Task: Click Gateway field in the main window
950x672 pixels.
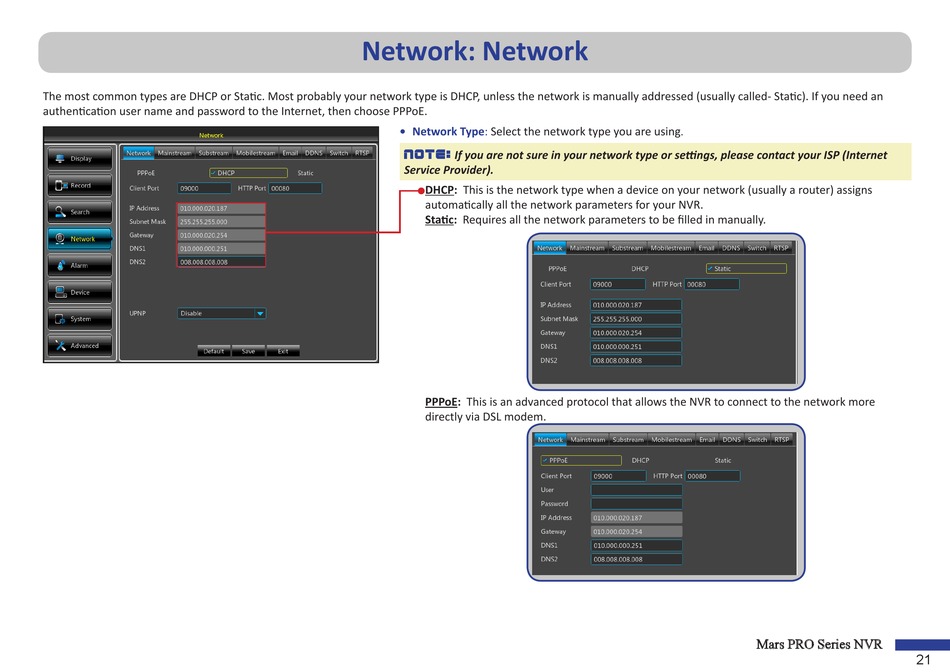Action: [221, 235]
